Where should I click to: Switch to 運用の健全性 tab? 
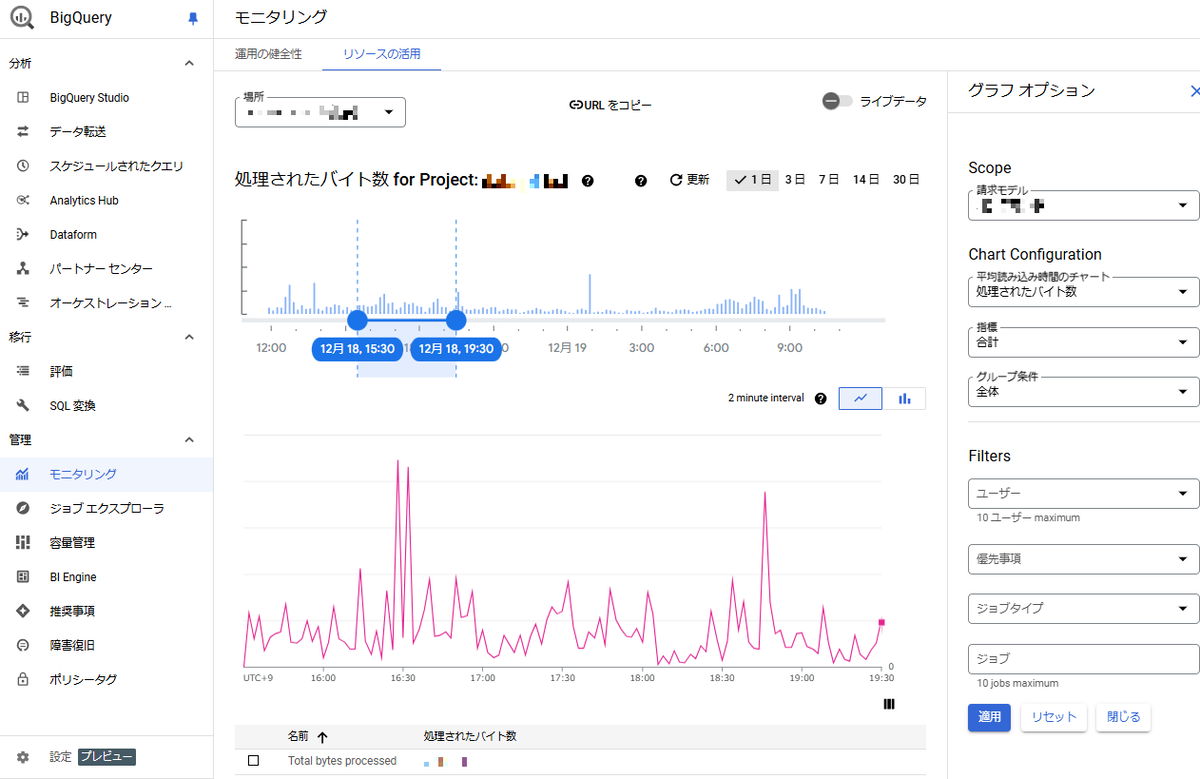click(268, 54)
